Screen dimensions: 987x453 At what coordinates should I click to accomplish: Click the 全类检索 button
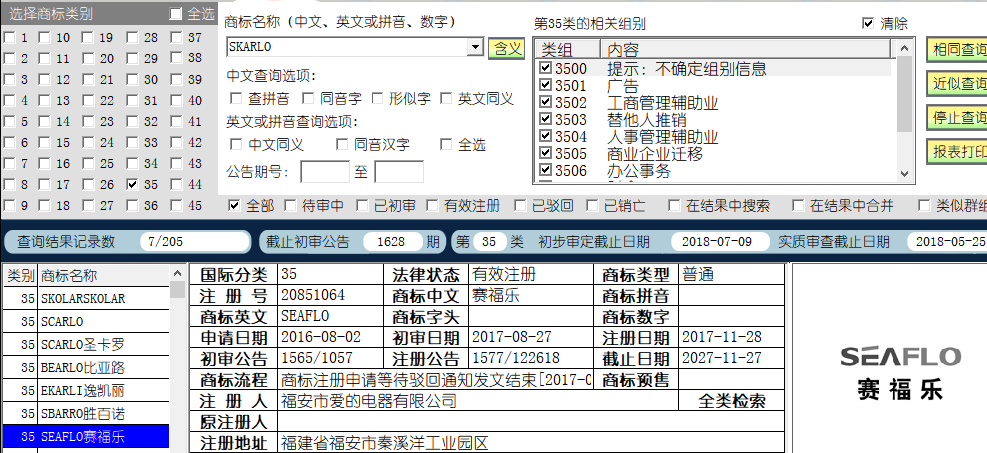[x=731, y=401]
